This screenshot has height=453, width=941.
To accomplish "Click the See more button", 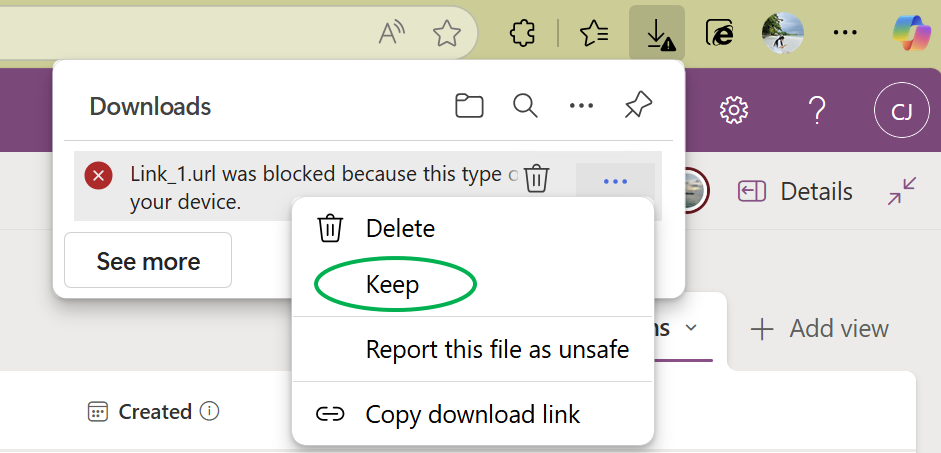I will tap(148, 261).
